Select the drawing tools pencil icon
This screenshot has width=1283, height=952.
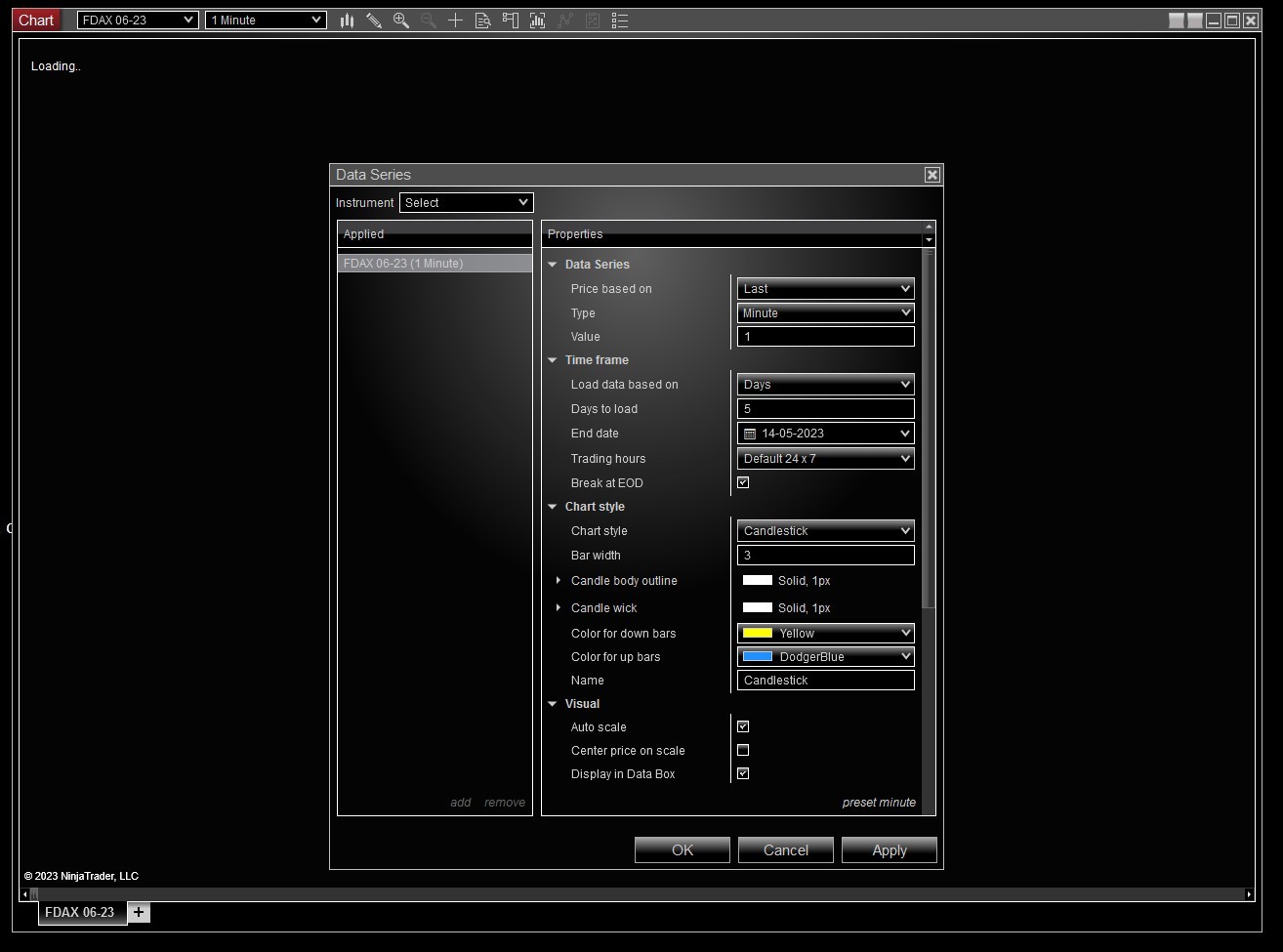tap(374, 21)
